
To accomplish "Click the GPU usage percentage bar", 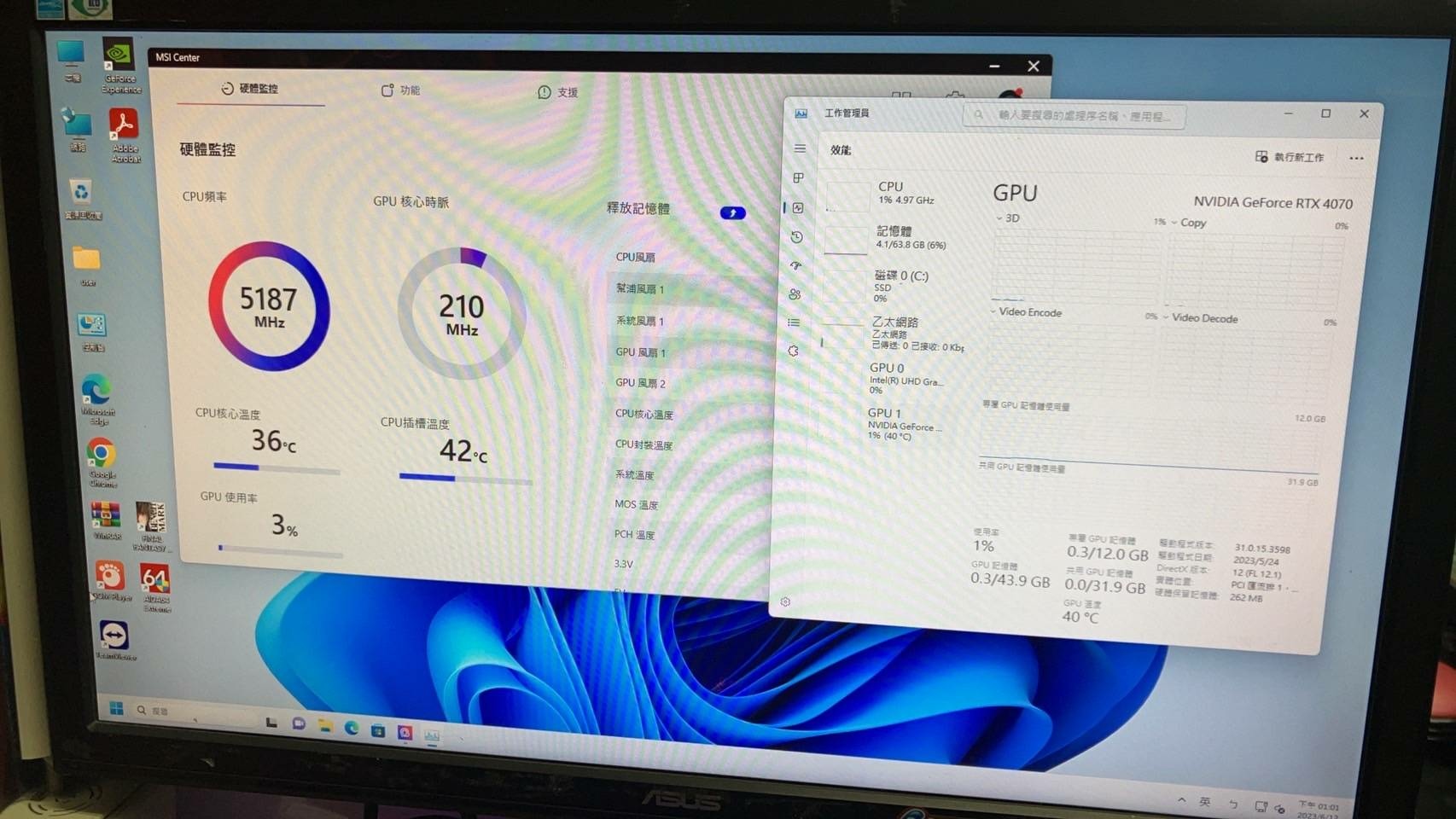I will (x=281, y=551).
